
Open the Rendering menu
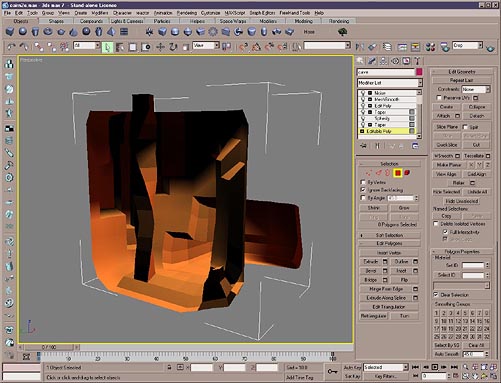pyautogui.click(x=187, y=13)
